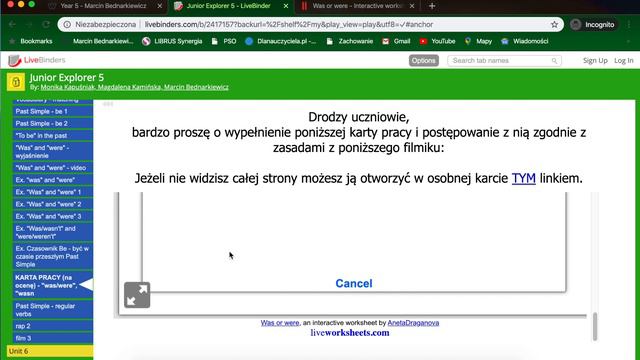Image resolution: width=640 pixels, height=360 pixels.
Task: Click the Options button
Action: tap(424, 60)
